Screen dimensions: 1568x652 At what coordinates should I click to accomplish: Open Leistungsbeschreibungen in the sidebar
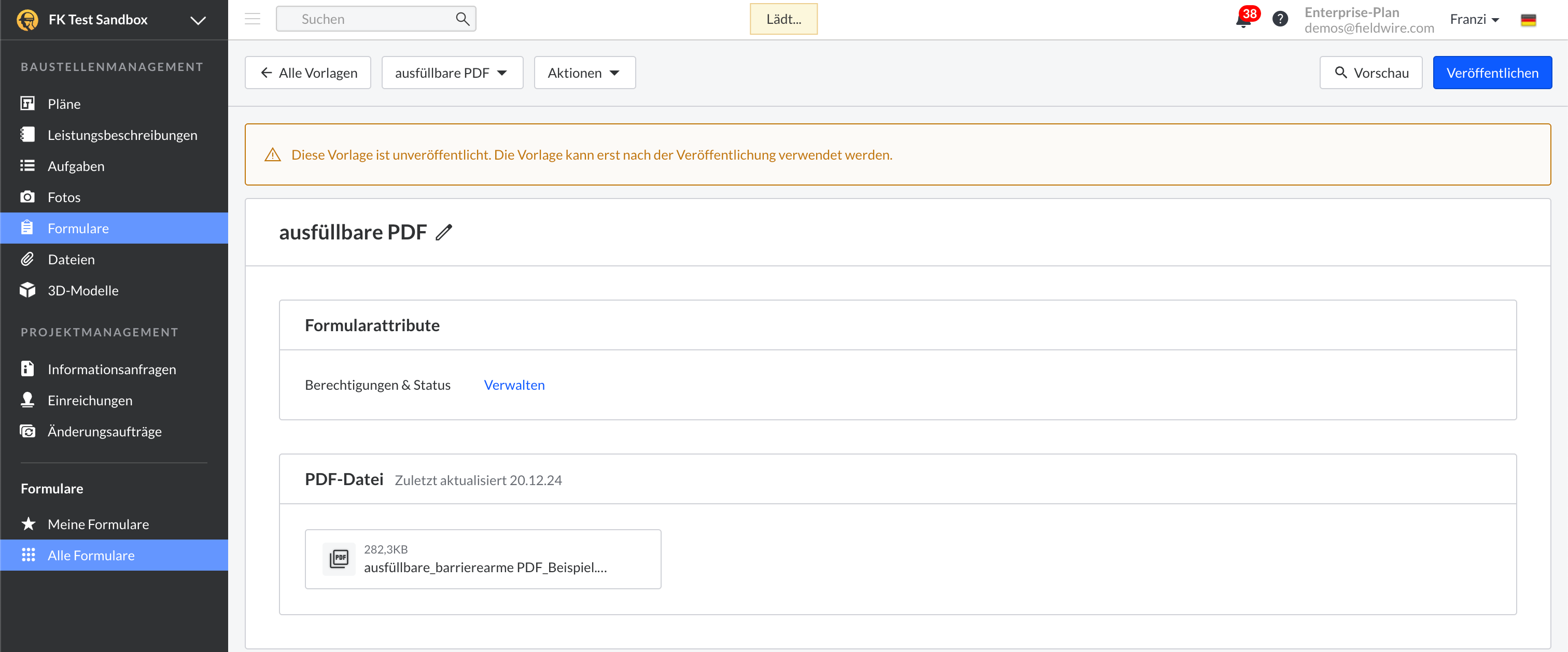[x=115, y=134]
